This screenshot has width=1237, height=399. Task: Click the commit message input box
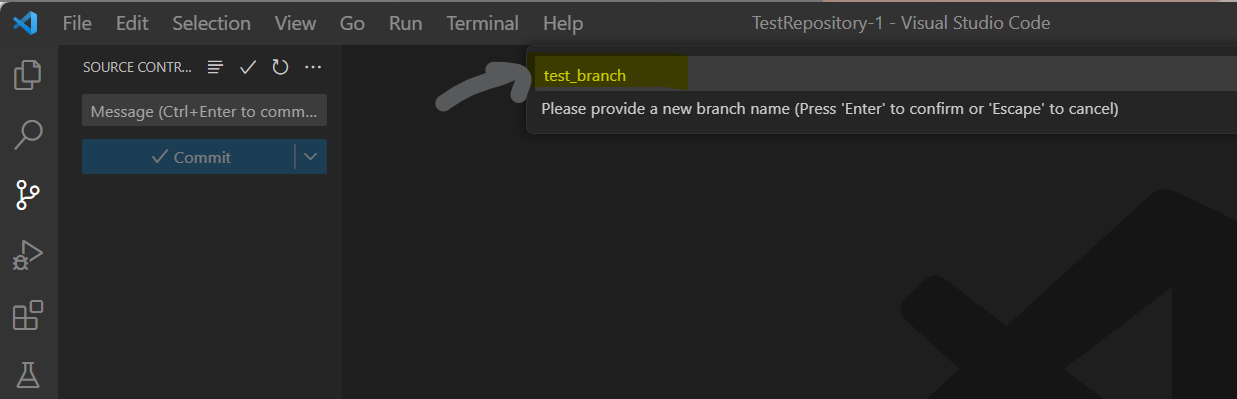(204, 111)
